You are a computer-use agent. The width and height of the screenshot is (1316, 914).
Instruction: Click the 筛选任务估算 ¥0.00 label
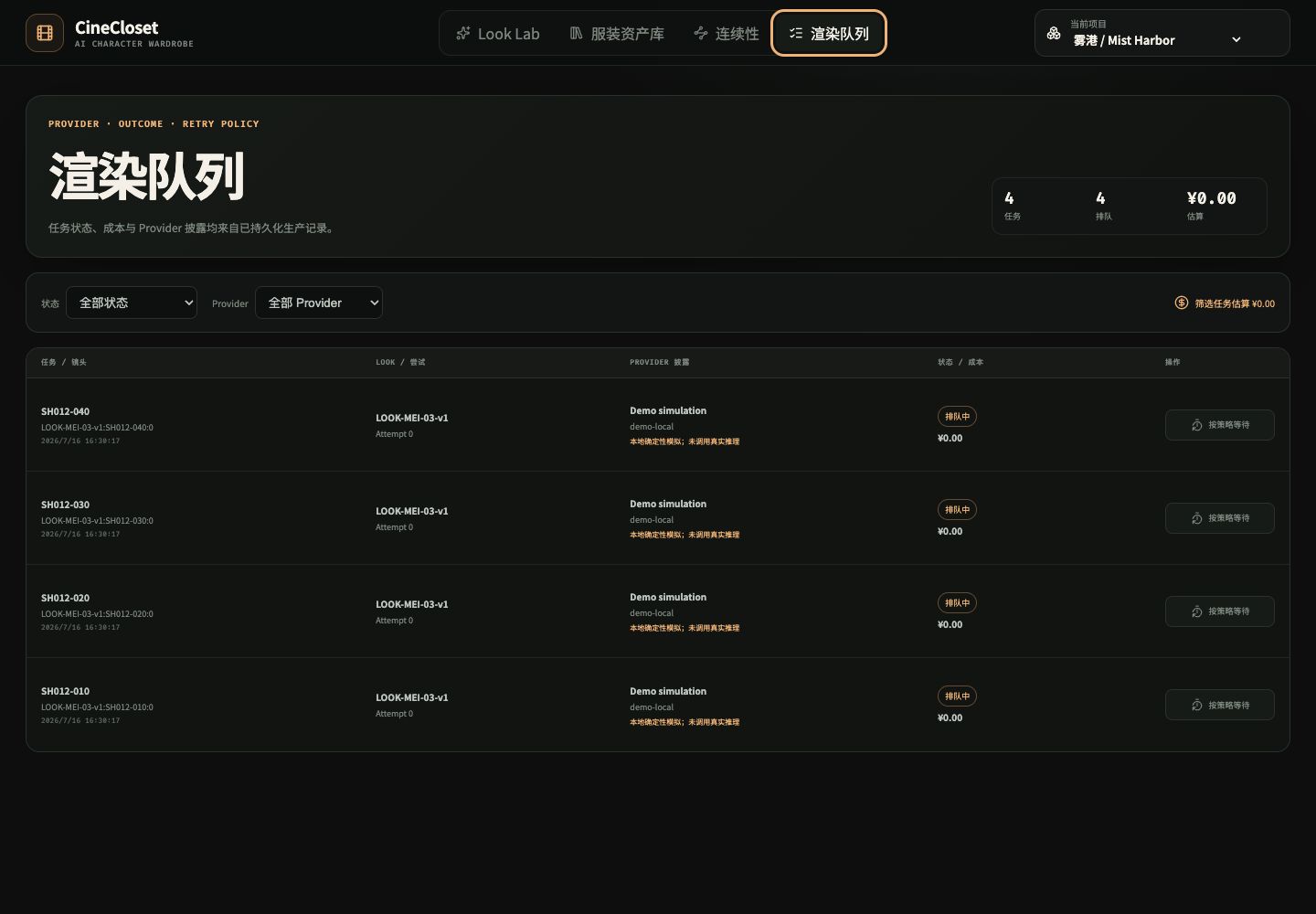(x=1235, y=303)
